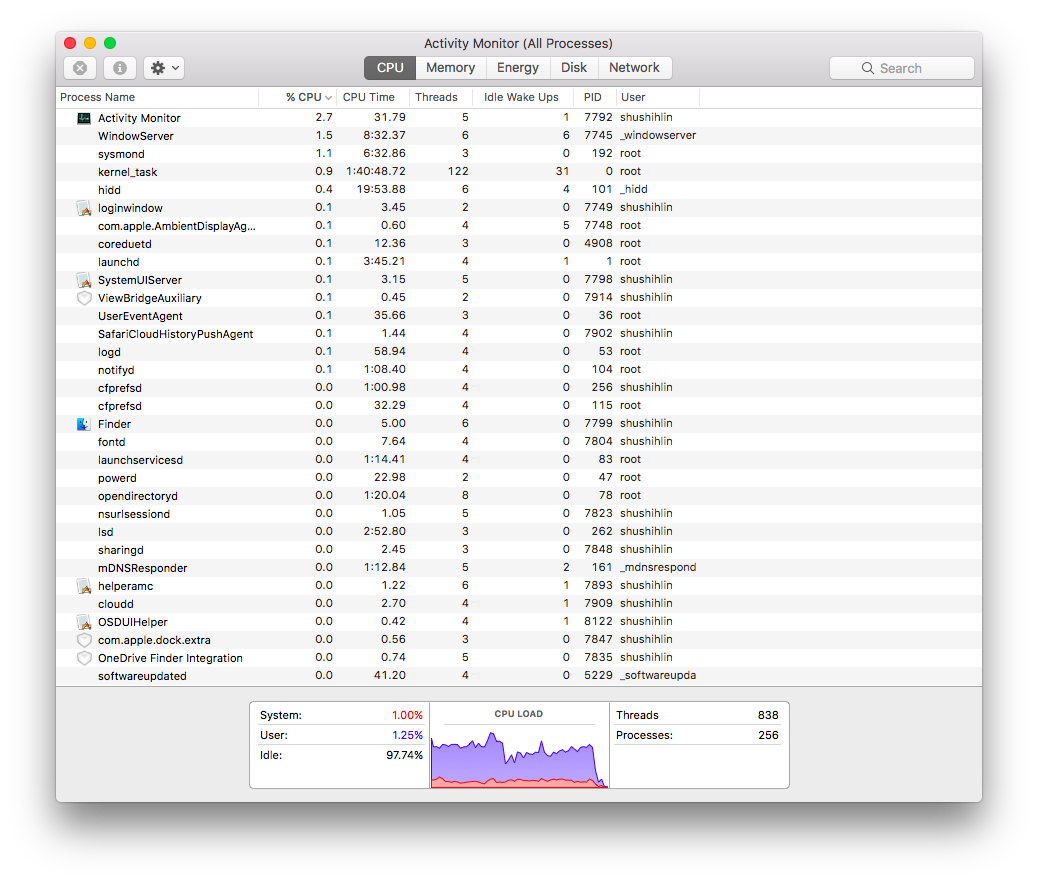Click the helperamc process icon
1038x882 pixels.
click(x=84, y=586)
